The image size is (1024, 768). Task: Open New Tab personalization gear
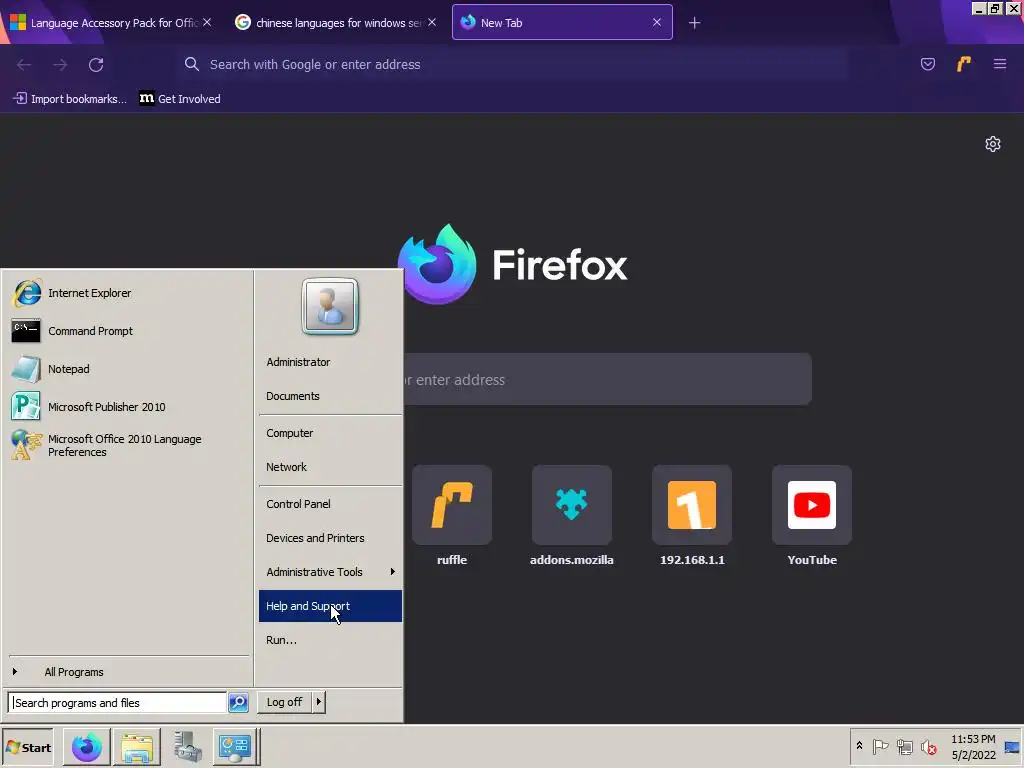pyautogui.click(x=993, y=144)
